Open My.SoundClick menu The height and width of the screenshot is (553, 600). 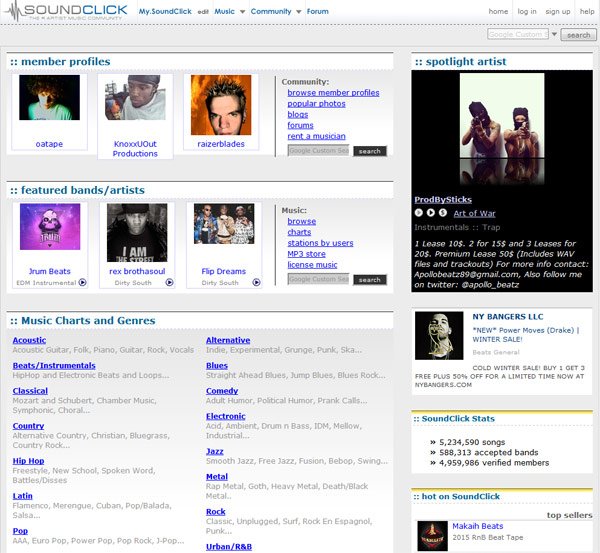tap(165, 11)
